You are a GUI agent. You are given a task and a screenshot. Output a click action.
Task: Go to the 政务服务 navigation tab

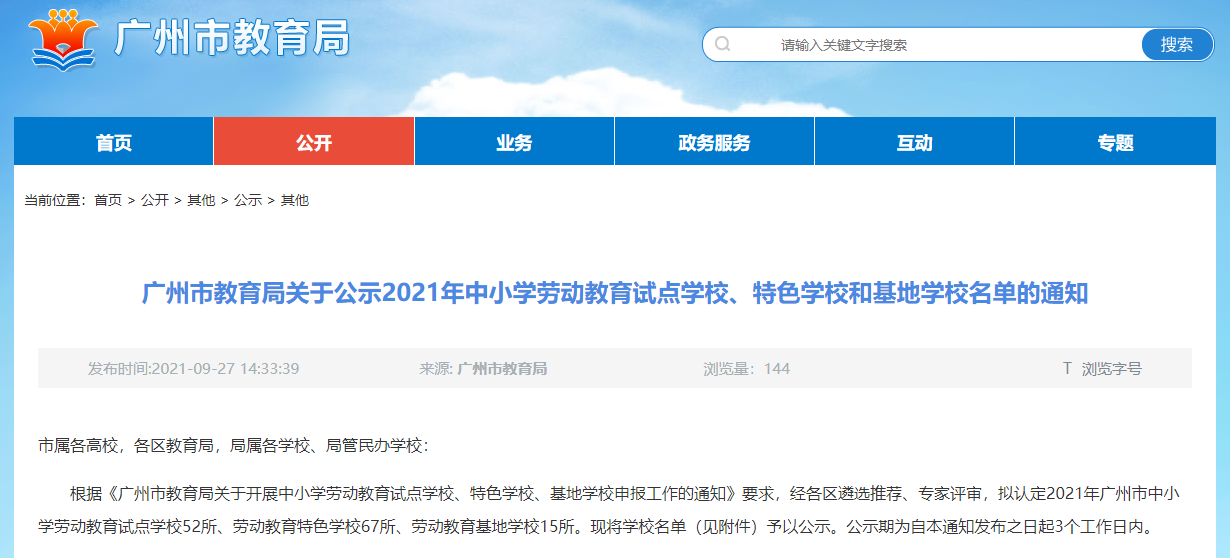[x=714, y=142]
